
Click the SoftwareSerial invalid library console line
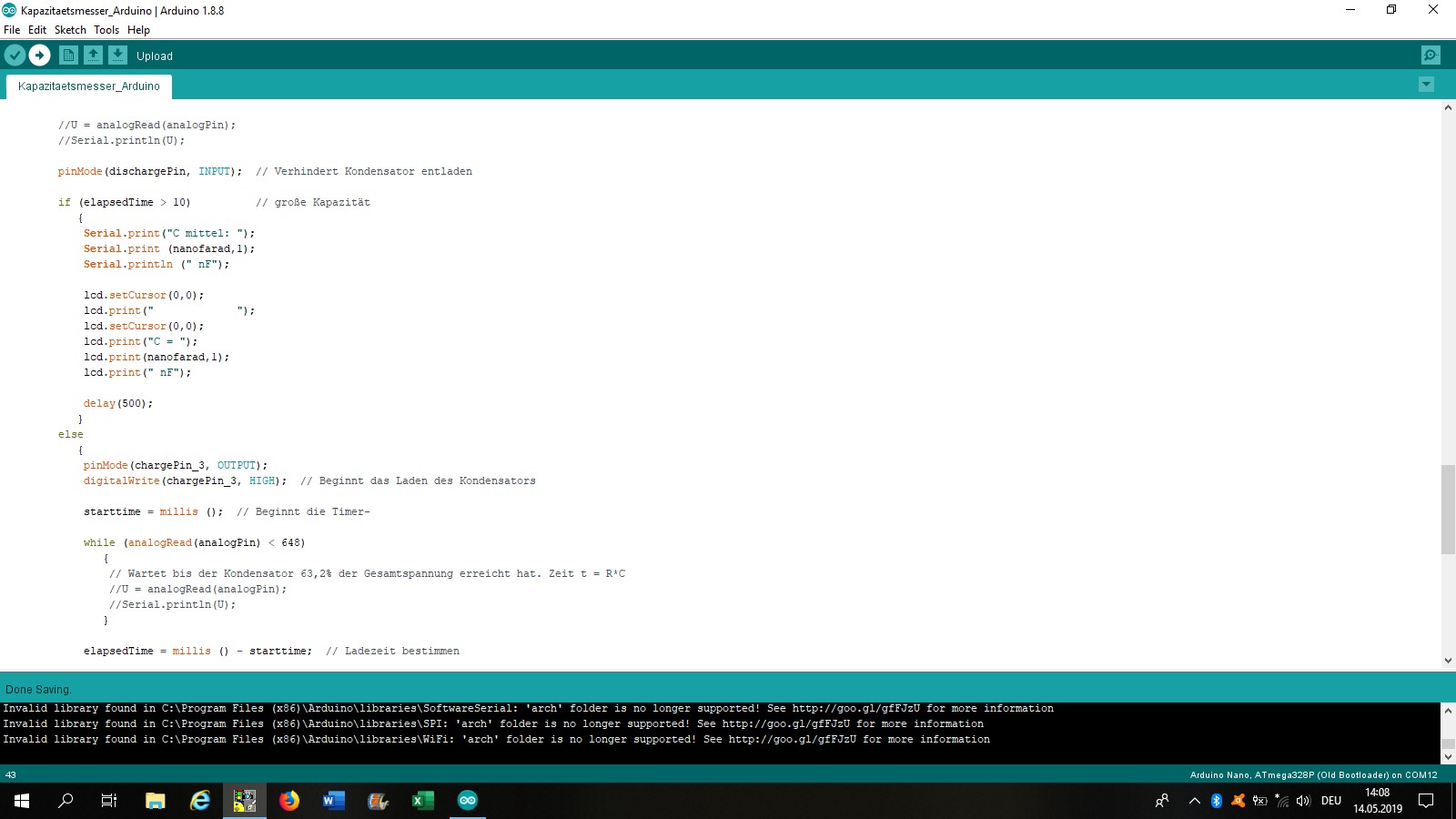coord(529,709)
